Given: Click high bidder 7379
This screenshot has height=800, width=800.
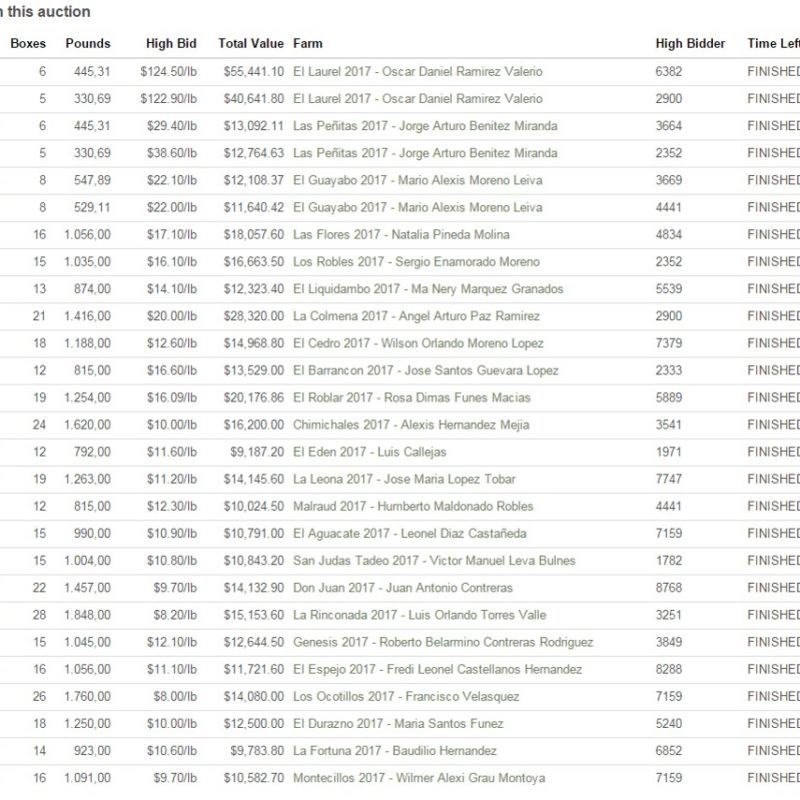Looking at the screenshot, I should [x=668, y=343].
